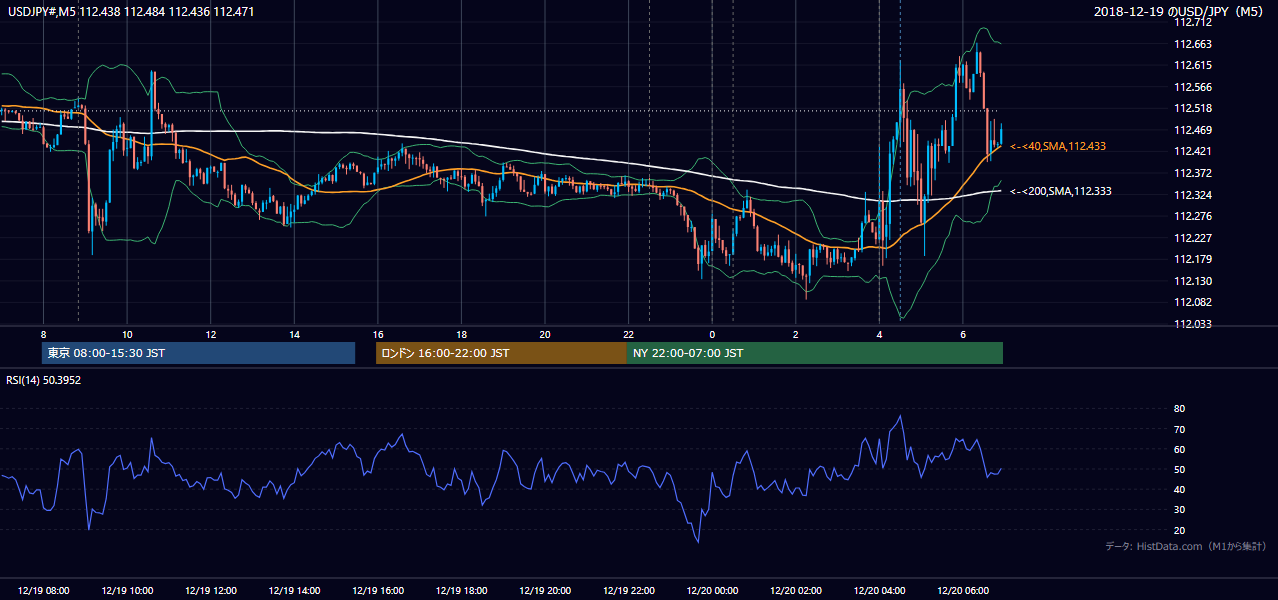This screenshot has height=600, width=1278.
Task: Click the 40 SMA 112.433 label
Action: [x=1057, y=146]
